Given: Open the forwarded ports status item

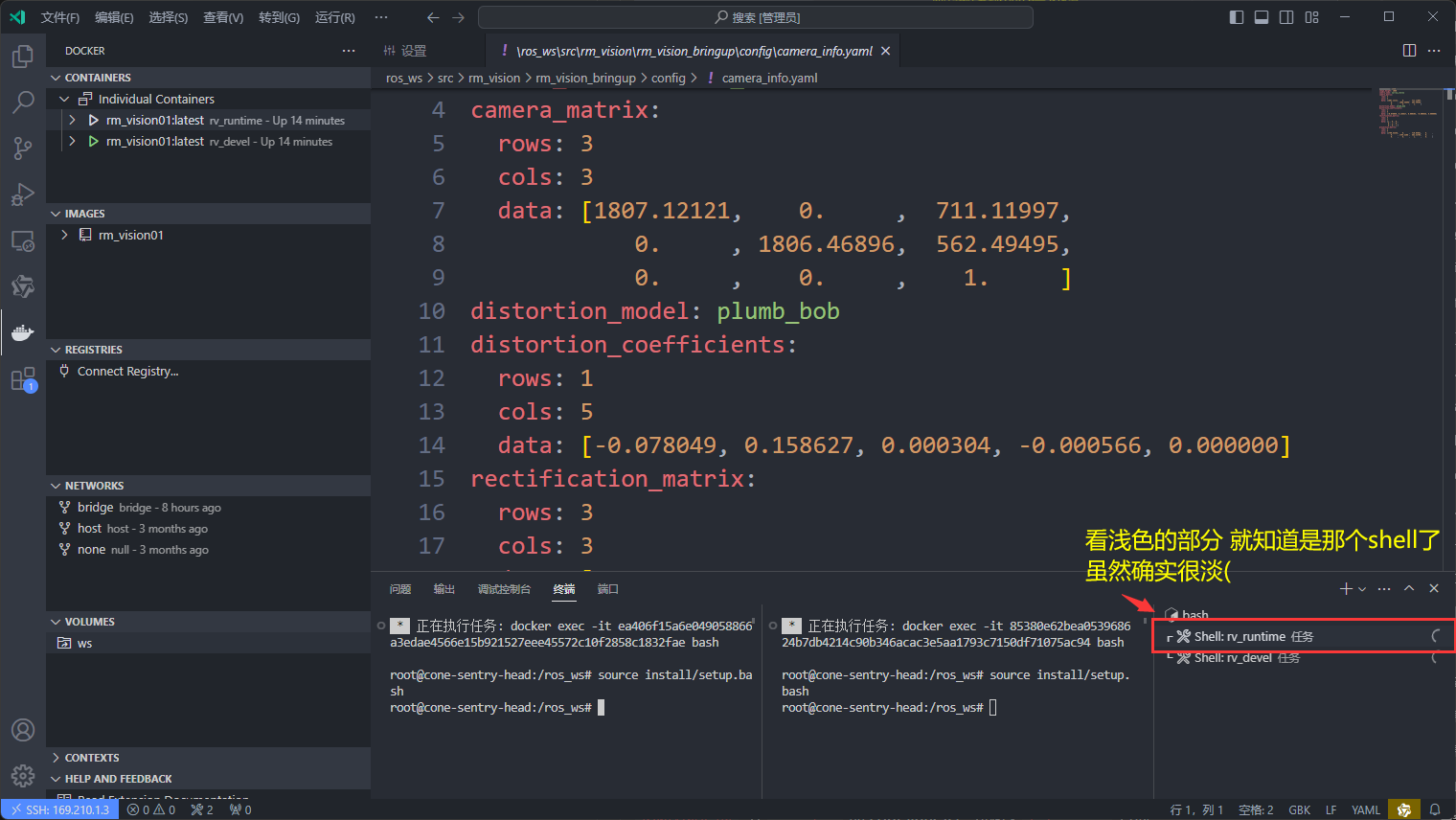Looking at the screenshot, I should [240, 809].
